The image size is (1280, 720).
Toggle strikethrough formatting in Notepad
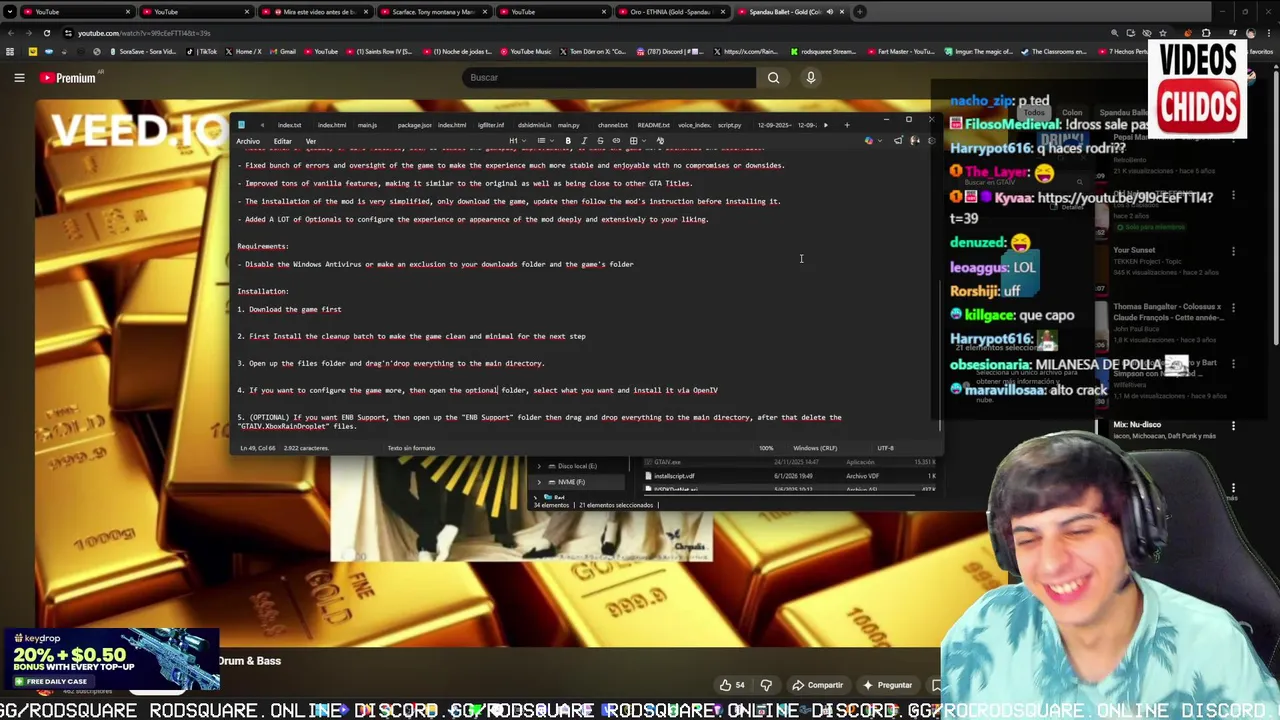coord(600,141)
